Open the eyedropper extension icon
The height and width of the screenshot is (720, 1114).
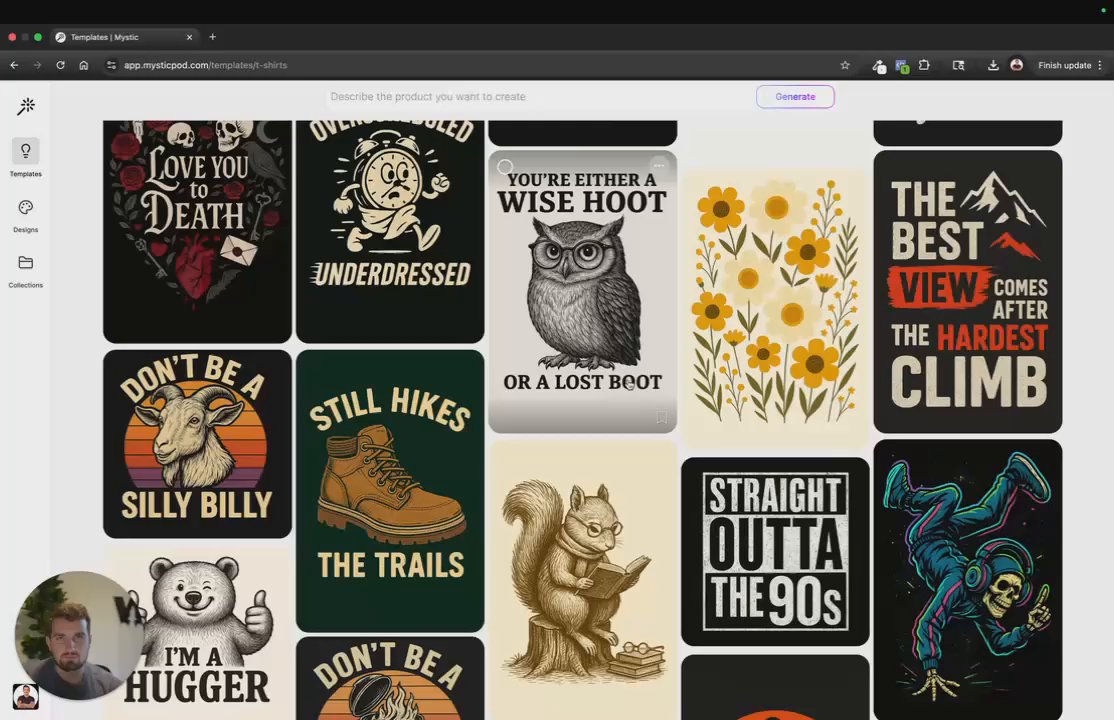879,66
